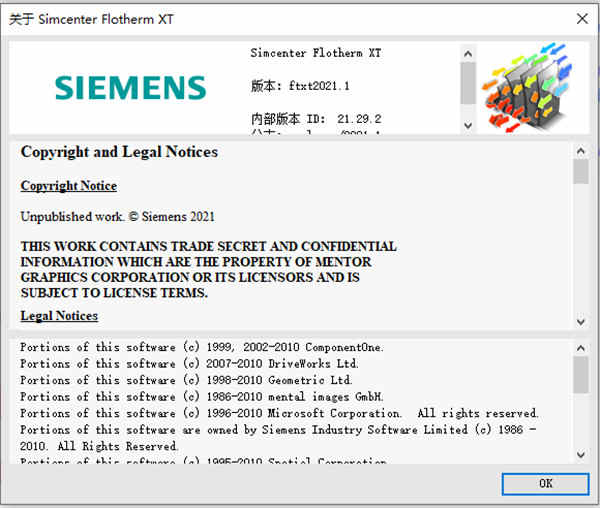Click the version info scrollbar thumb
The width and height of the screenshot is (600, 508).
(x=468, y=82)
